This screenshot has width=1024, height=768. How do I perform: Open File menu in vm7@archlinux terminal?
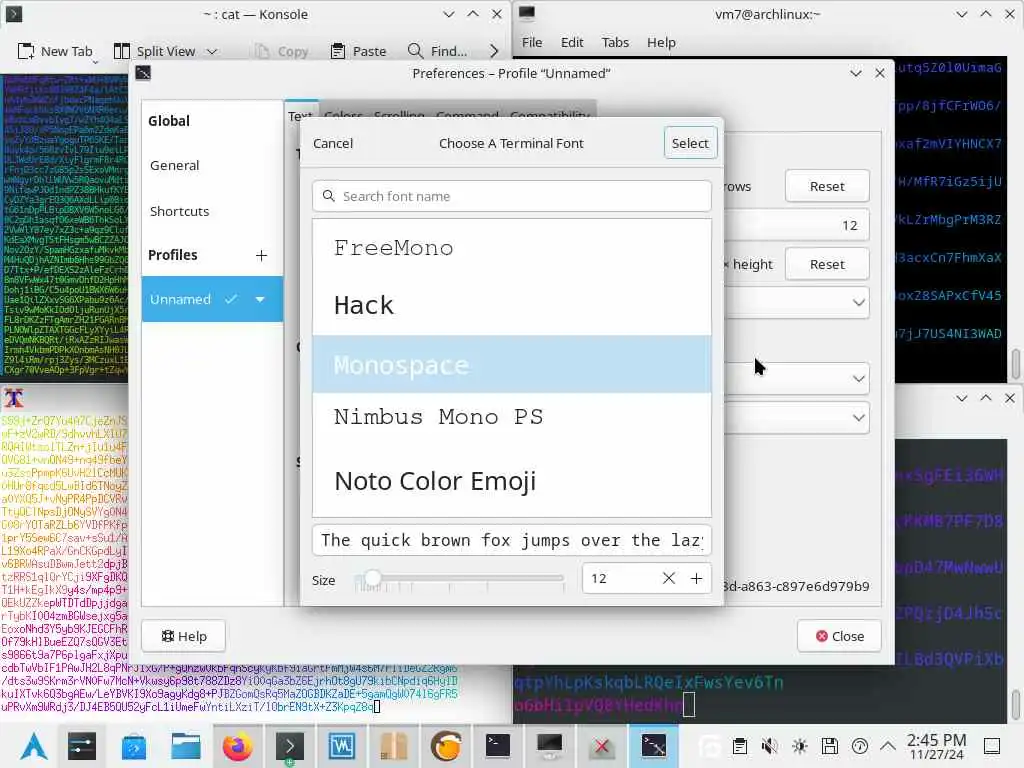coord(532,42)
